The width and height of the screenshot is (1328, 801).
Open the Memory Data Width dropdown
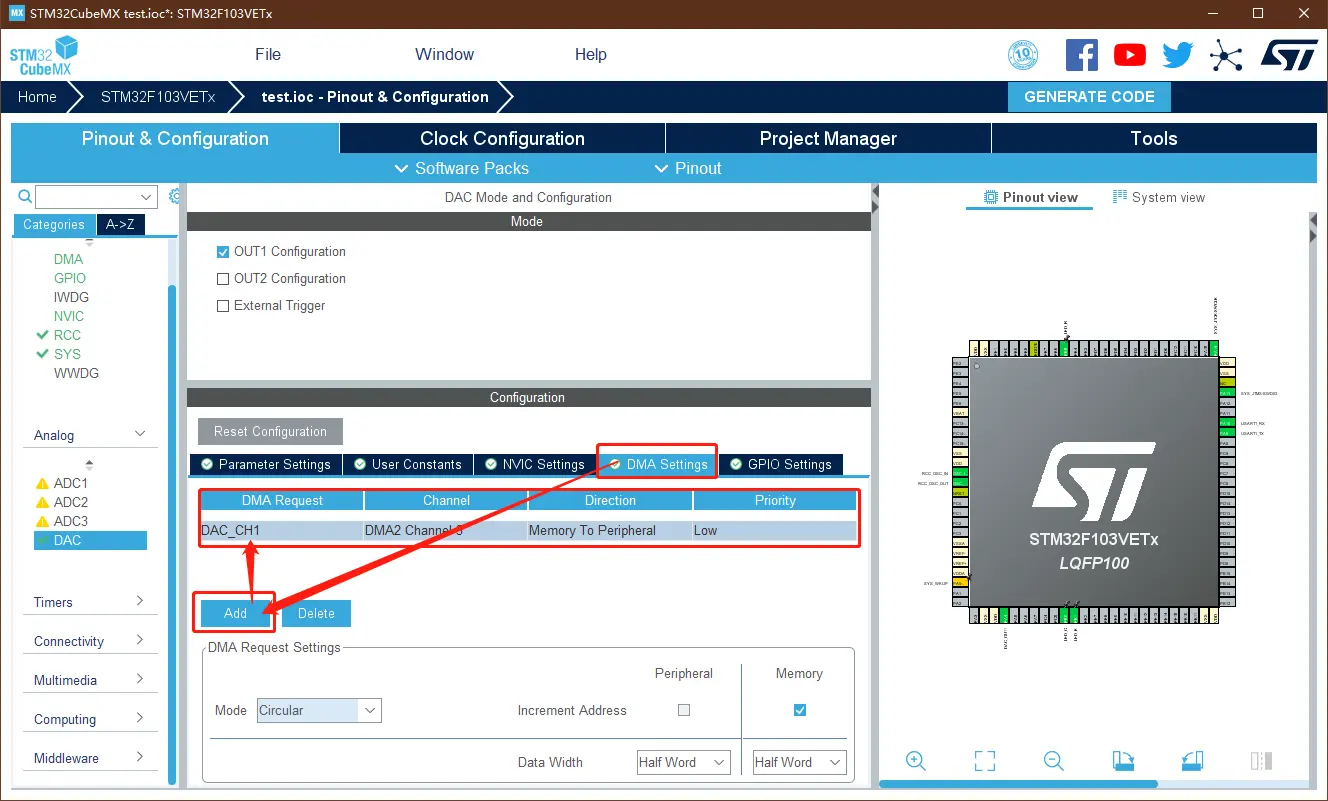800,762
